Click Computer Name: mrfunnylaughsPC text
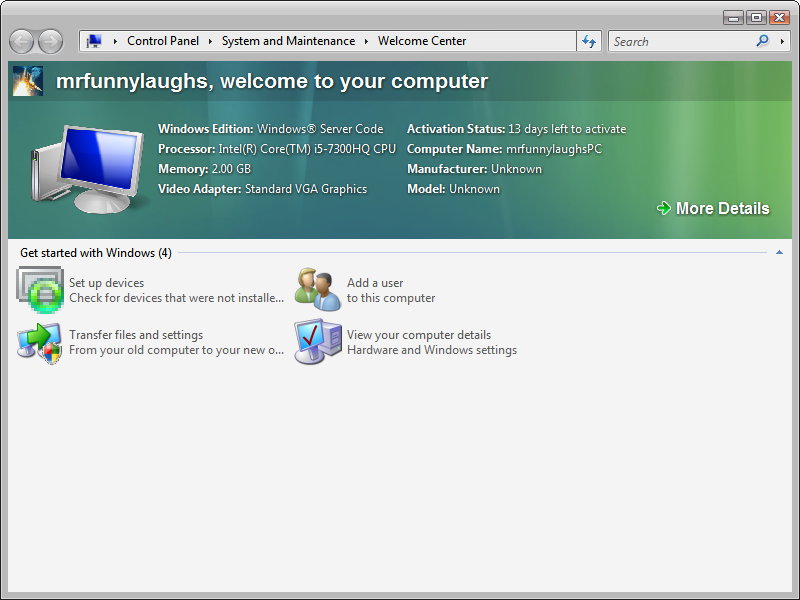 (504, 148)
